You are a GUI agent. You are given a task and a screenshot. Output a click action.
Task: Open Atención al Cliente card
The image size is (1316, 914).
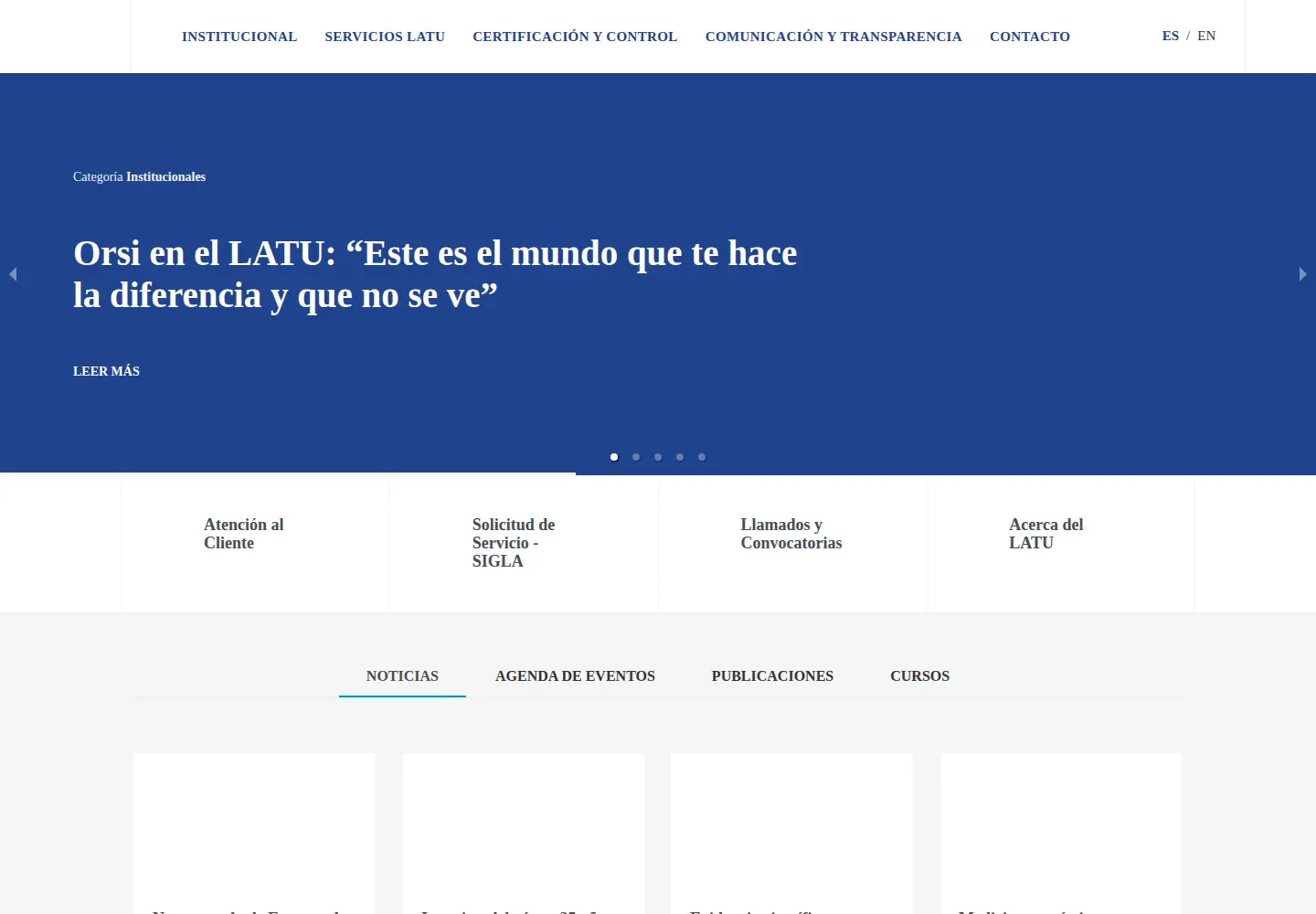pyautogui.click(x=256, y=546)
